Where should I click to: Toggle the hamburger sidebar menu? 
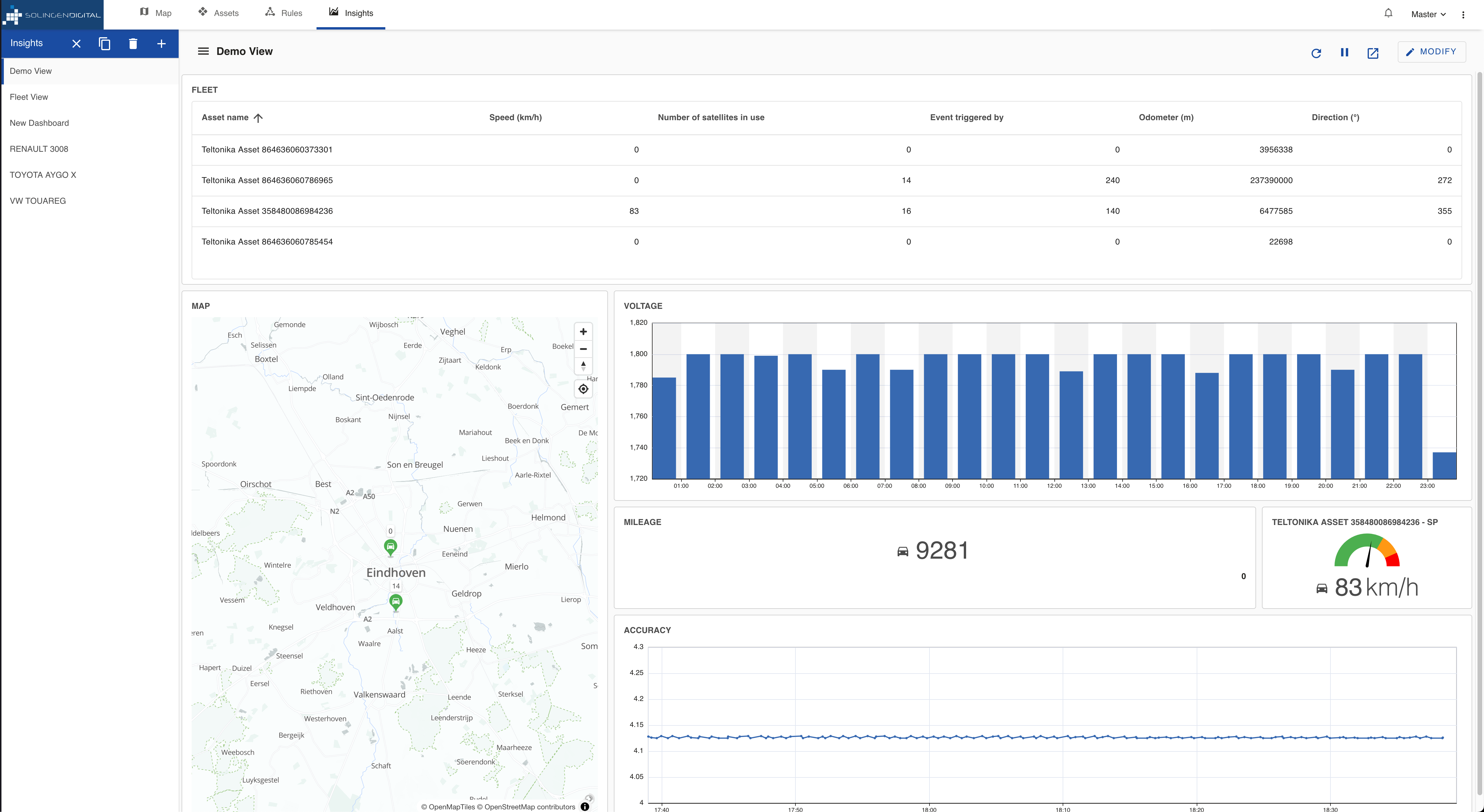click(x=203, y=51)
